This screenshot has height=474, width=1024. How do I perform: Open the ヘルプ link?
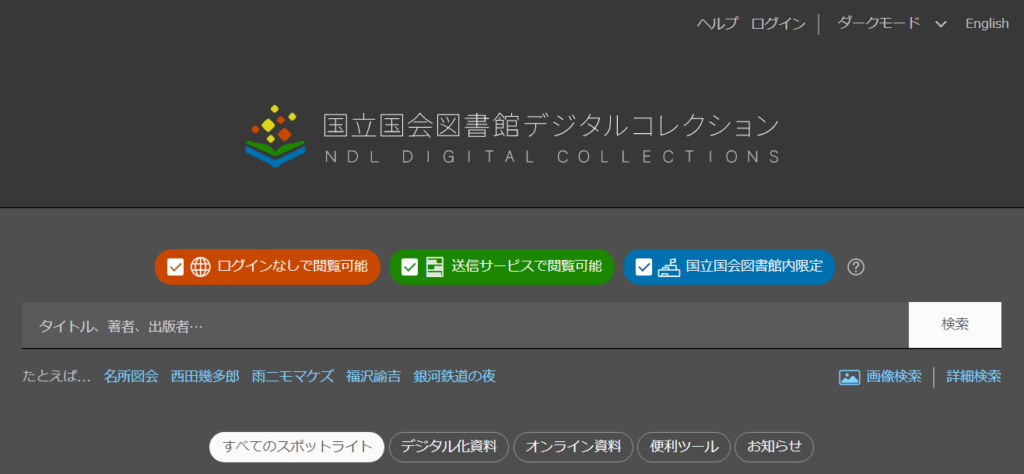coord(718,24)
